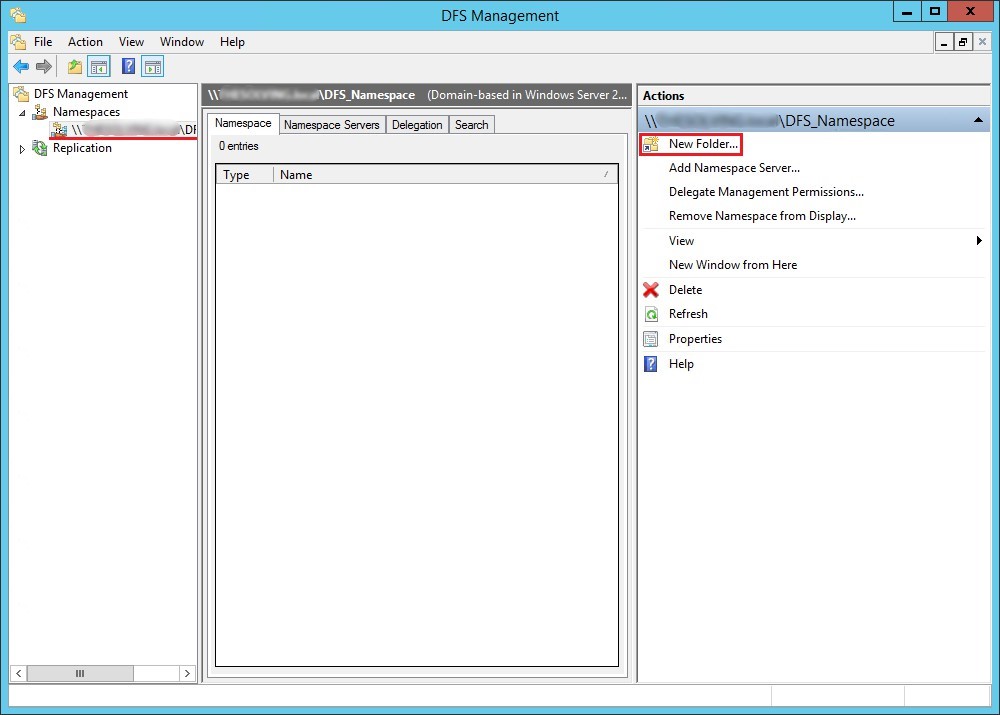1000x715 pixels.
Task: Expand the Replication tree node
Action: (22, 149)
